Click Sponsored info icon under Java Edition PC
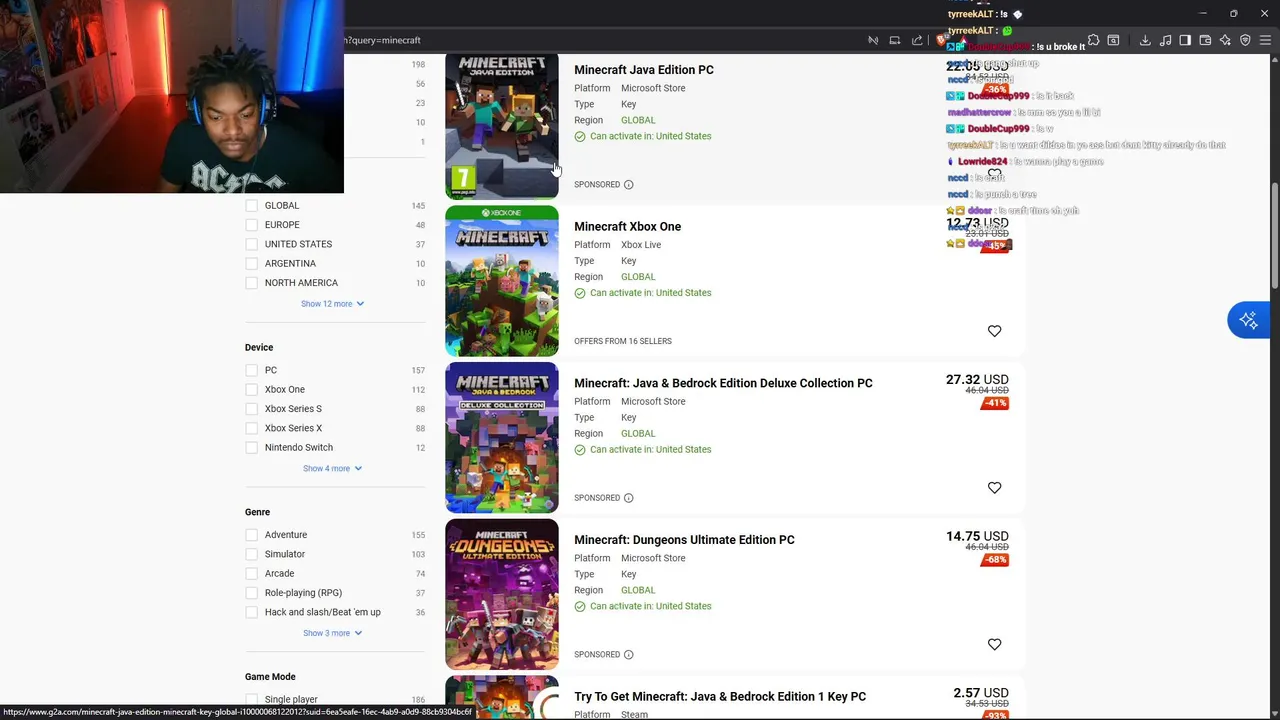The height and width of the screenshot is (720, 1280). (628, 185)
